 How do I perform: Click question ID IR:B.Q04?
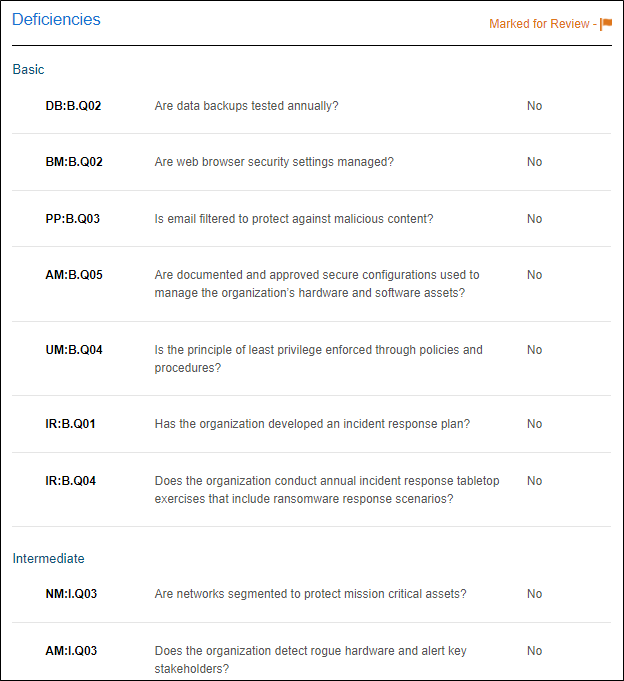(x=70, y=481)
